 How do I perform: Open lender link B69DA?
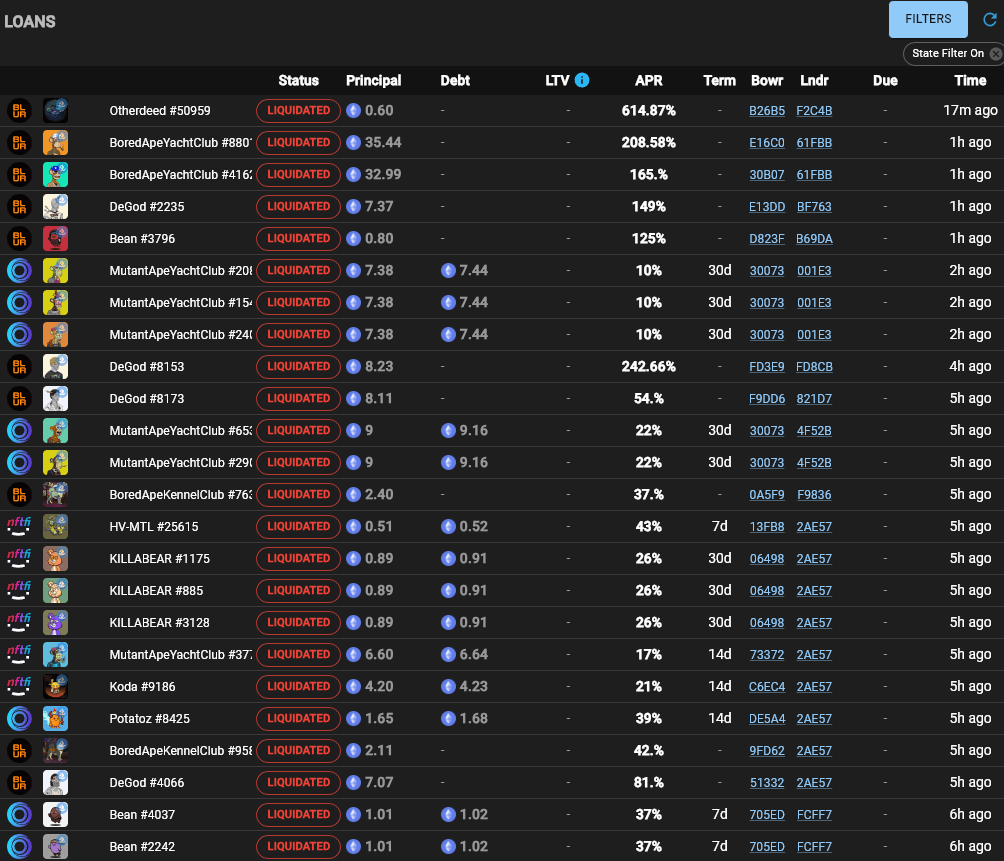point(814,239)
